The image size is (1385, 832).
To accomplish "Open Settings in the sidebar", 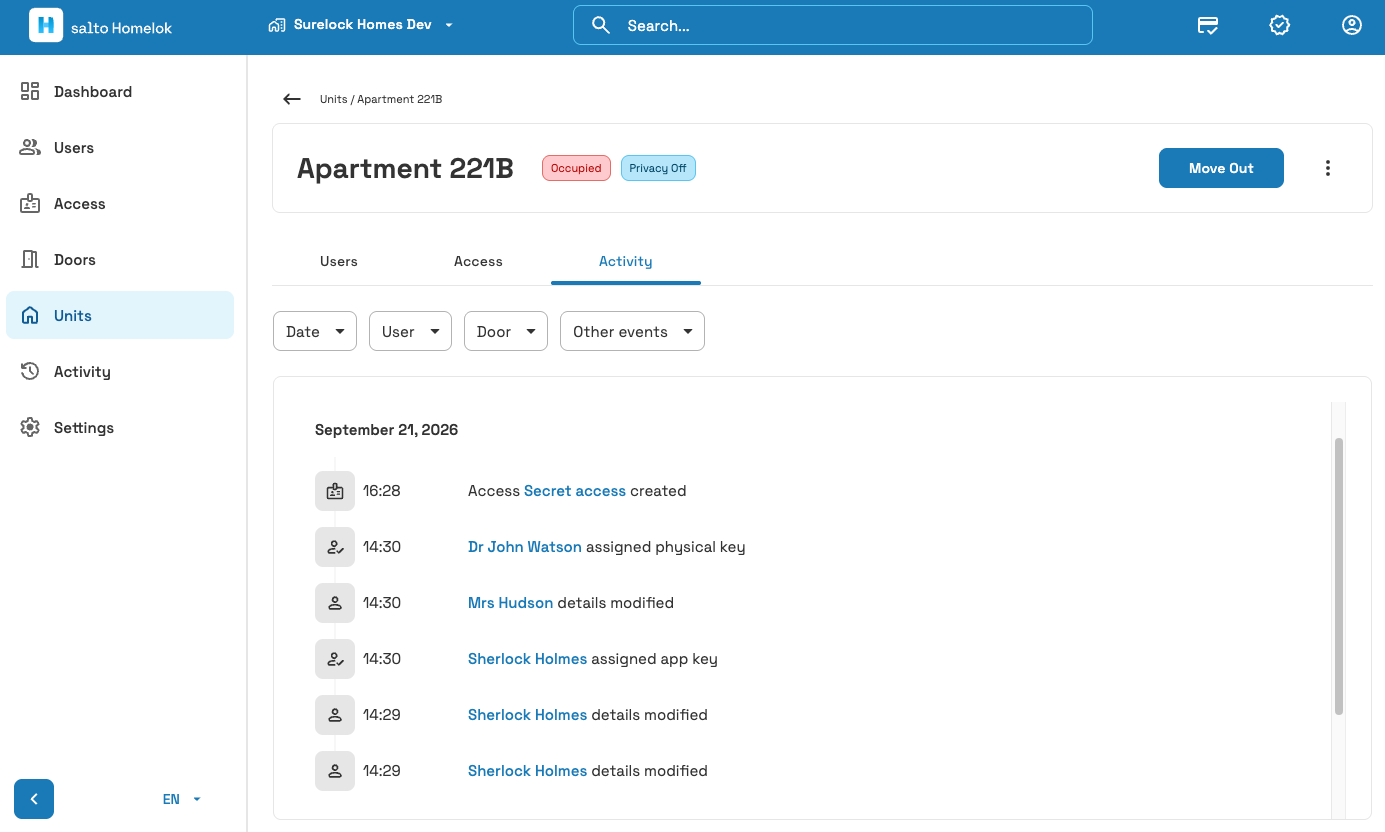I will pyautogui.click(x=120, y=428).
